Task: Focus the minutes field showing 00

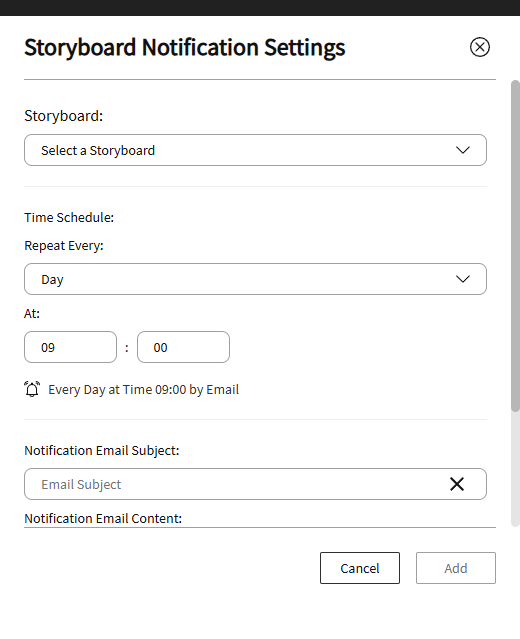Action: click(x=183, y=347)
